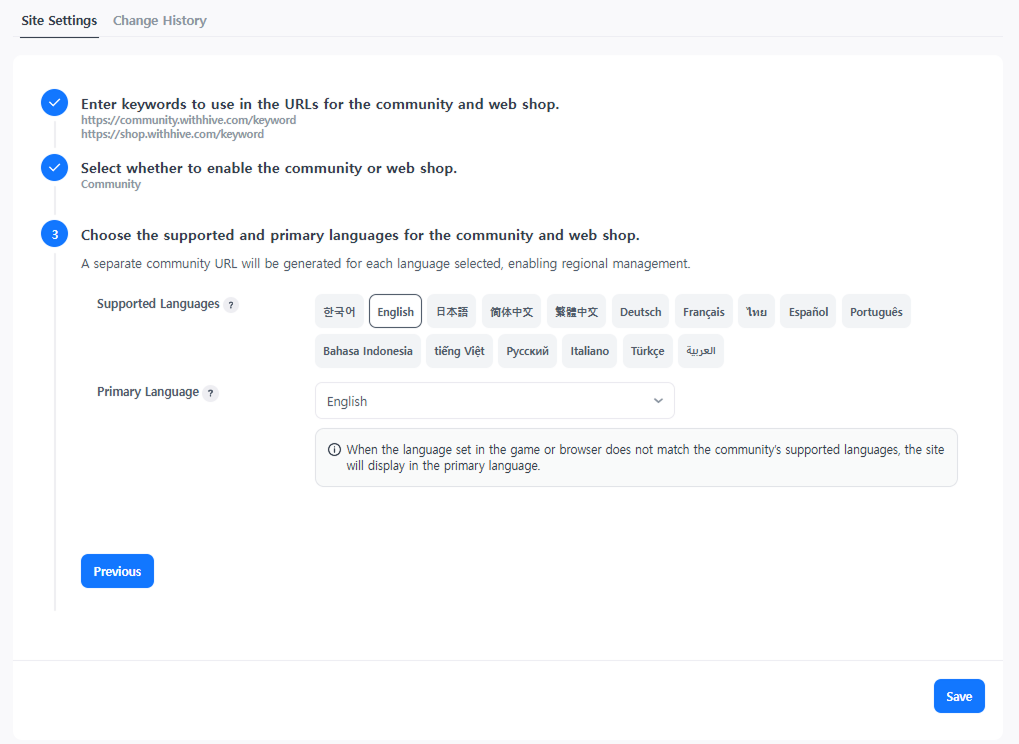Click the chevron arrow in Primary Language field

click(x=658, y=401)
